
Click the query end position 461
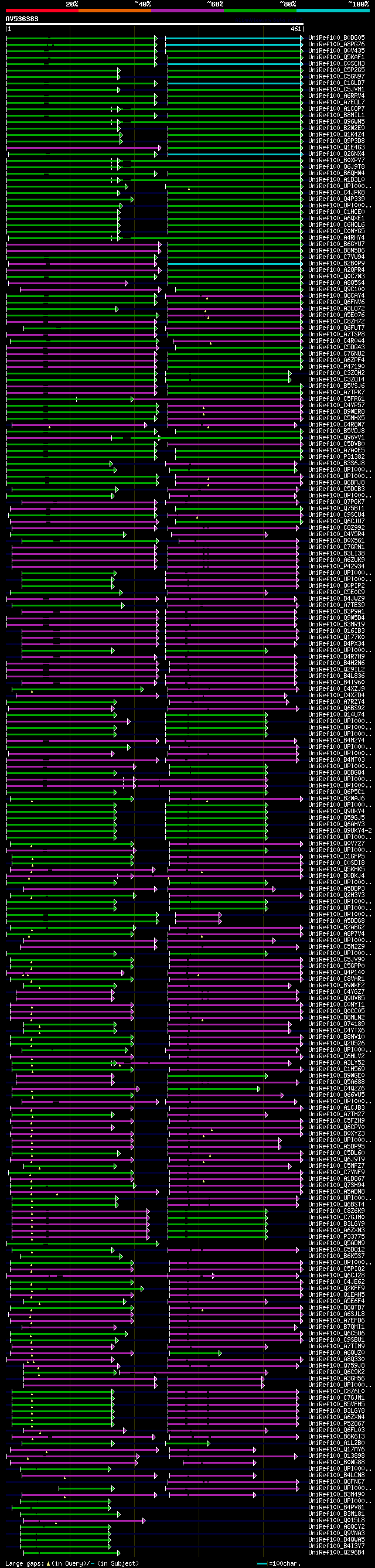(x=296, y=29)
